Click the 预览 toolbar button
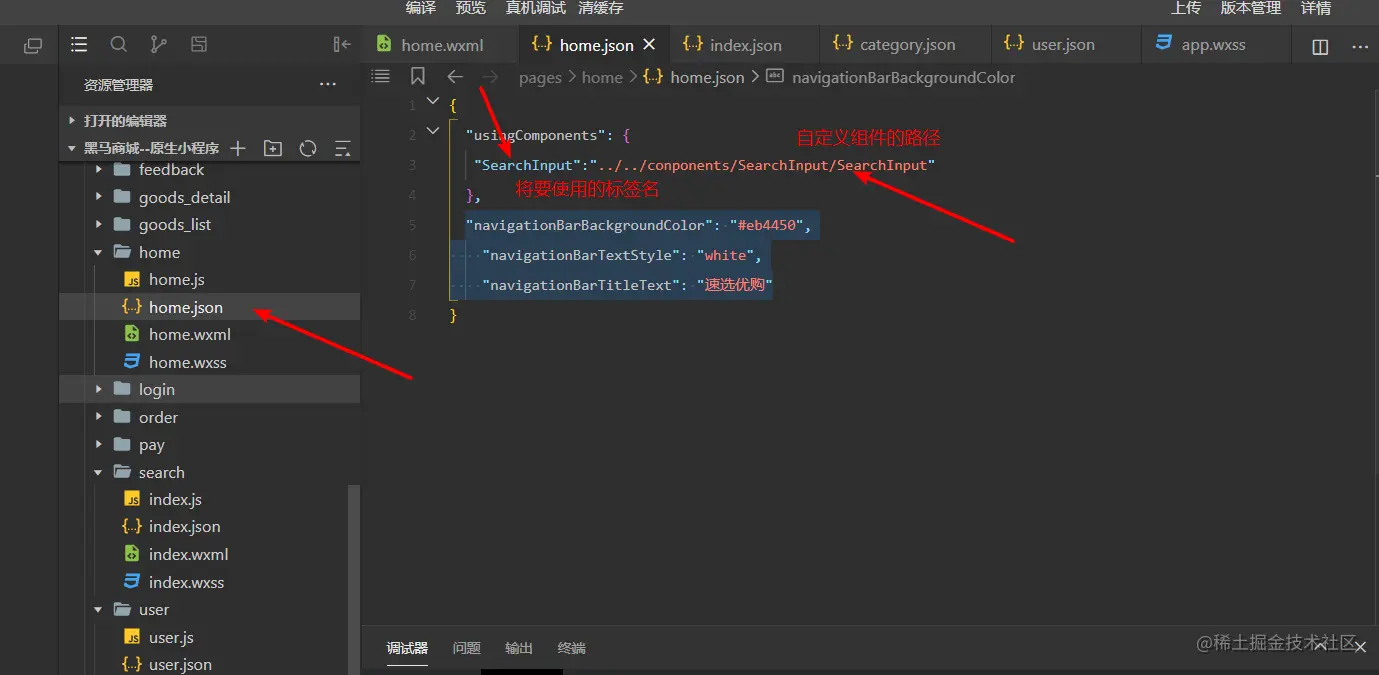The width and height of the screenshot is (1379, 675). click(x=471, y=8)
